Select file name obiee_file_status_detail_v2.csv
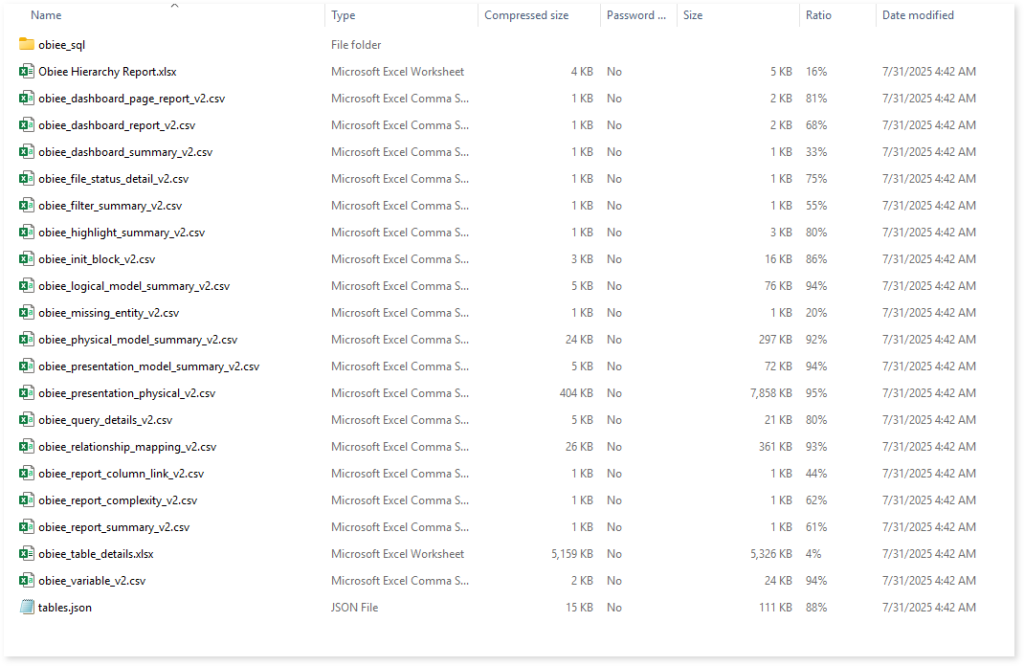Viewport: 1024px width, 666px height. coord(113,179)
